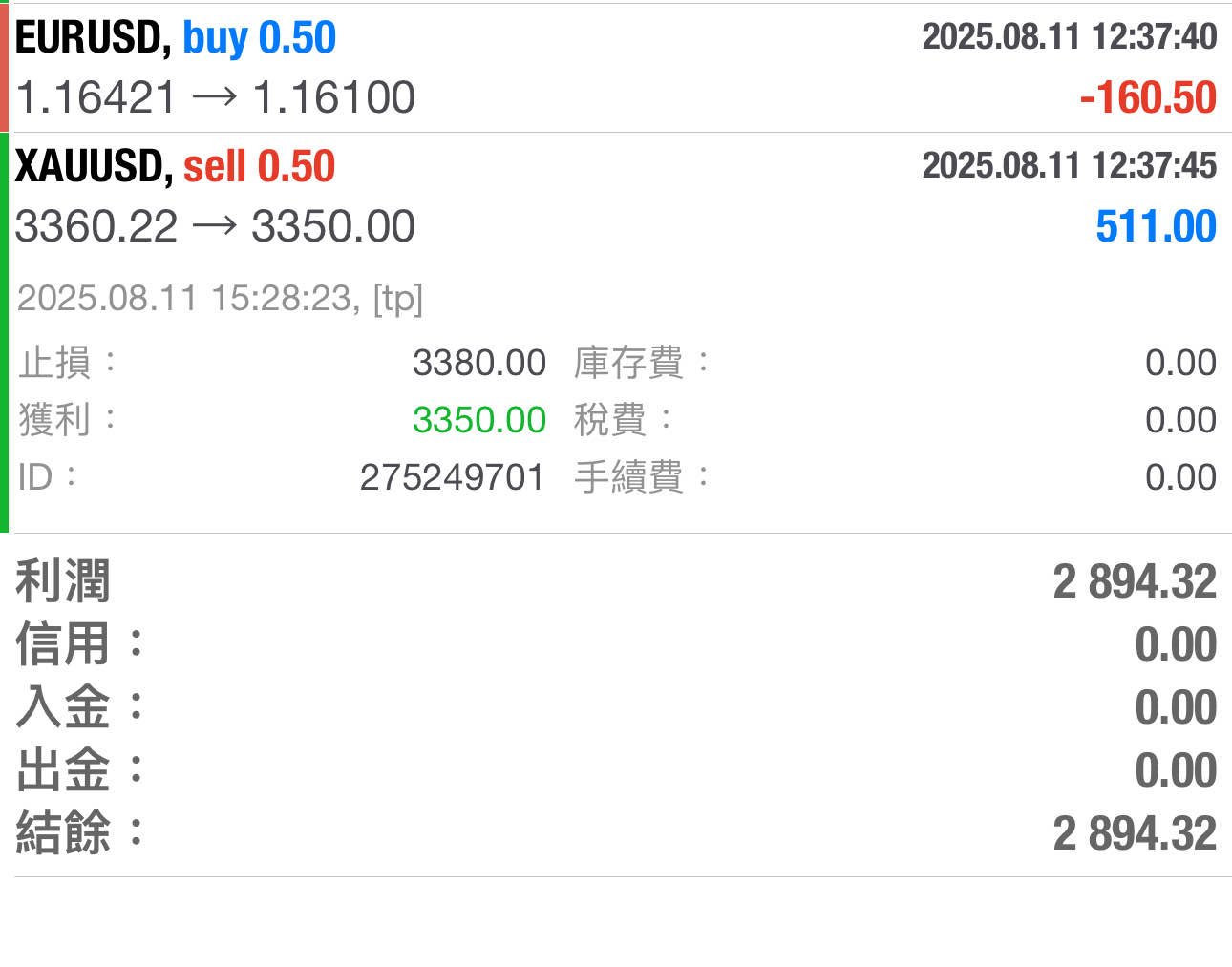This screenshot has width=1232, height=967.
Task: Click the close time 15:28:23 [tp] line
Action: coord(220,299)
